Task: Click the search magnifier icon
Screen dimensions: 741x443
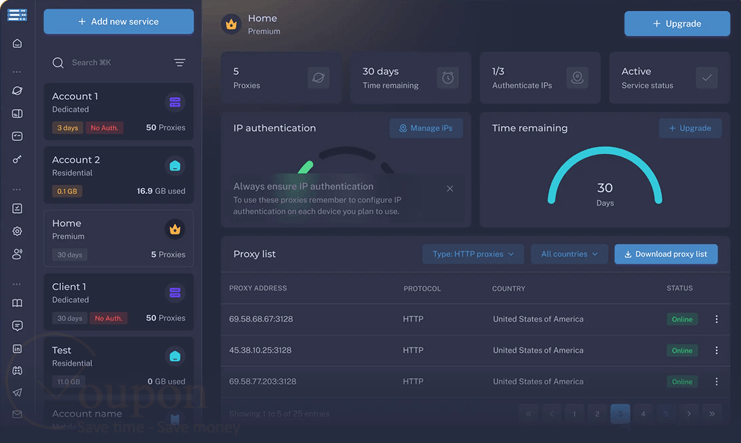Action: tap(58, 63)
